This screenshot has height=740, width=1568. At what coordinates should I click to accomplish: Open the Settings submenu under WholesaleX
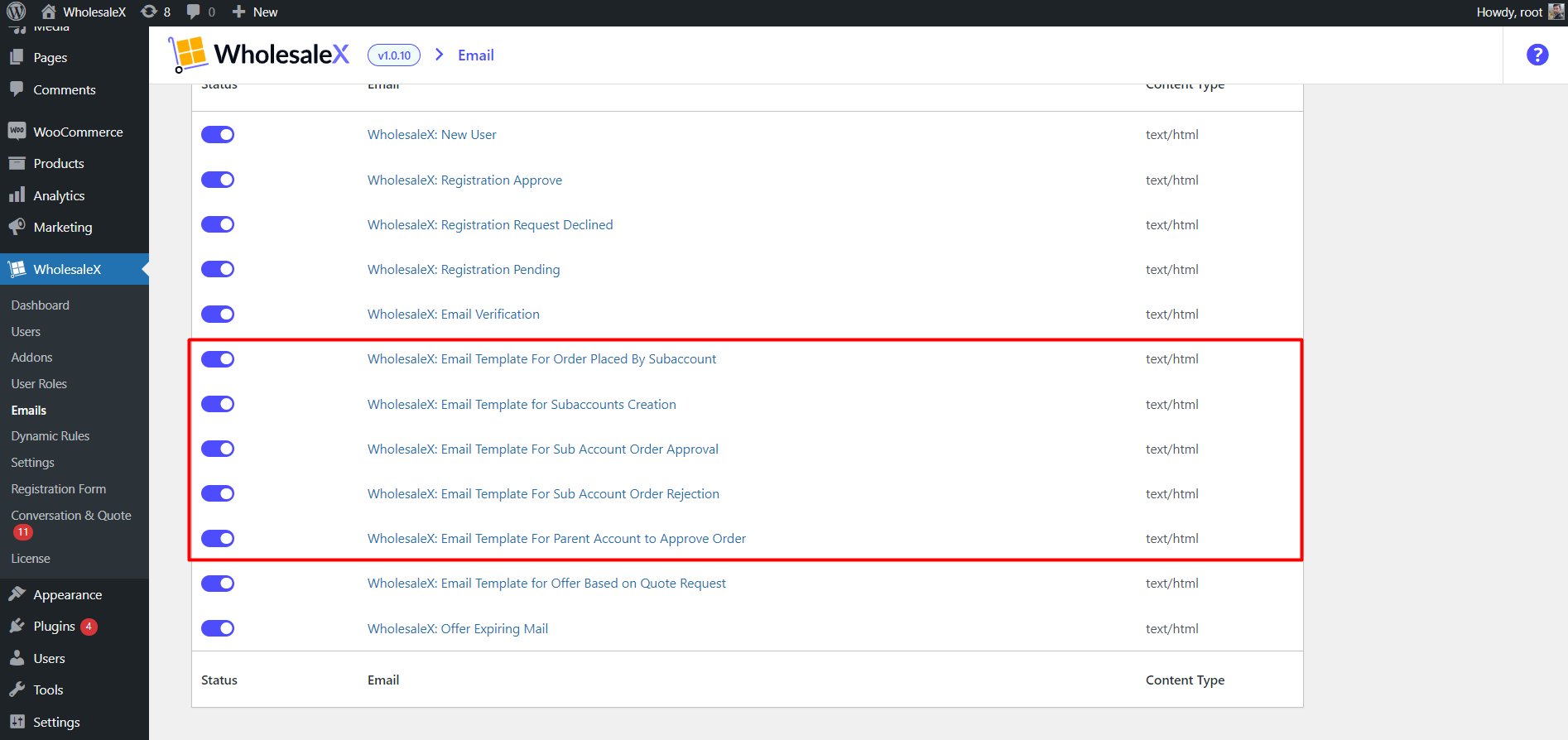coord(32,462)
